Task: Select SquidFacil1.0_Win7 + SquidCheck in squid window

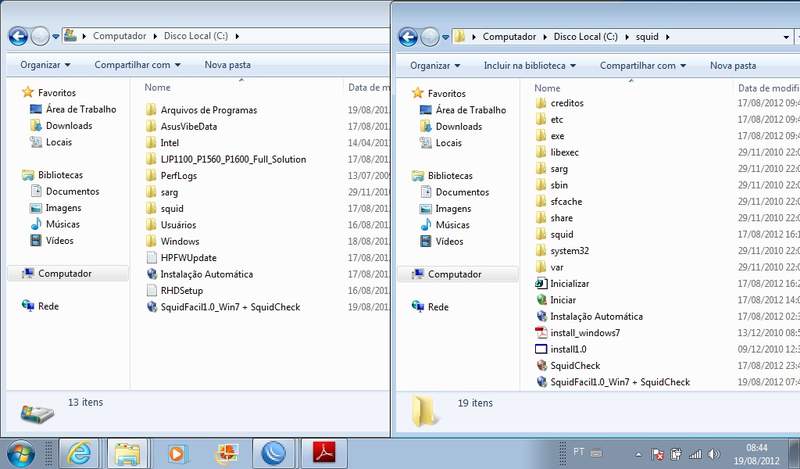Action: tap(620, 382)
